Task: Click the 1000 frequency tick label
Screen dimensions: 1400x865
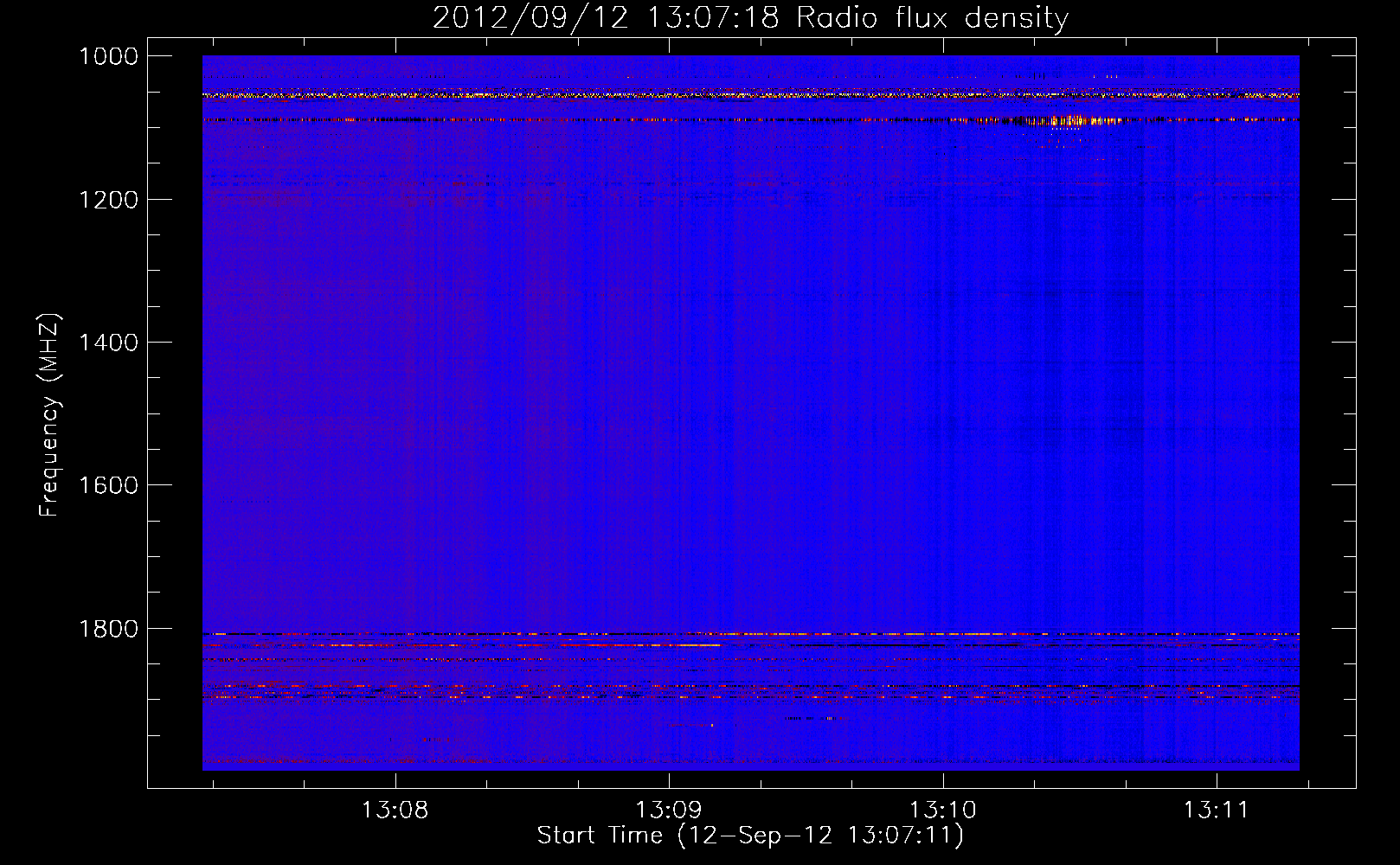Action: pos(109,56)
